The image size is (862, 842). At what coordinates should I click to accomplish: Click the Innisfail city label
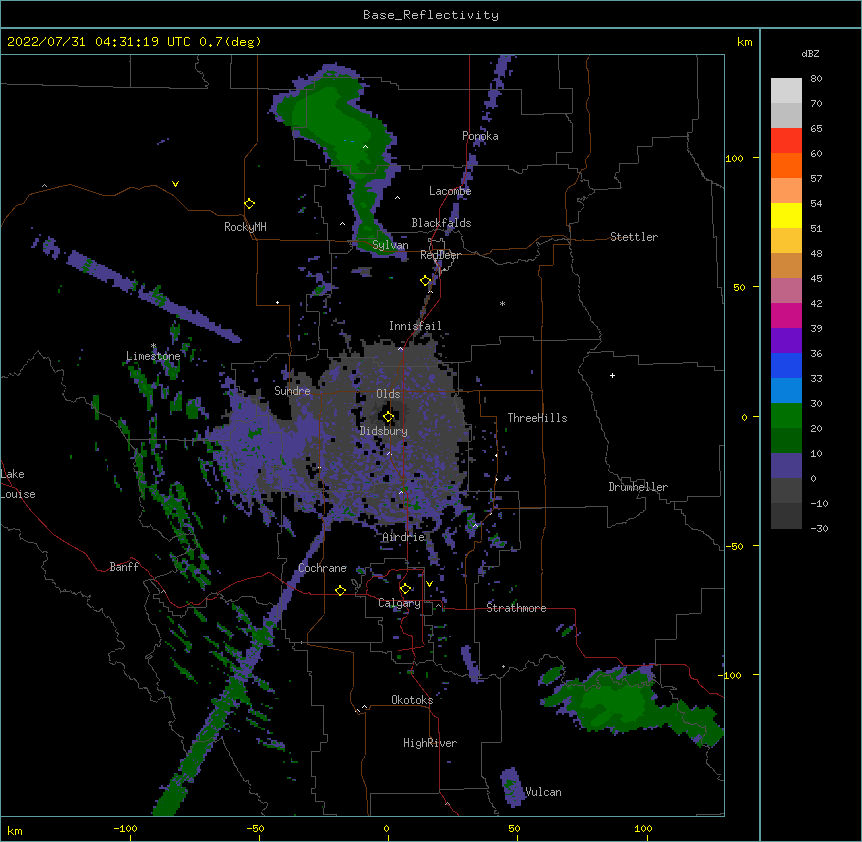coord(415,326)
